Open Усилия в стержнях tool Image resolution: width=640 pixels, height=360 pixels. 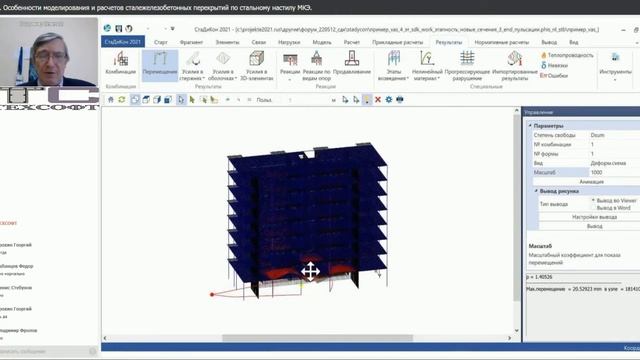coord(192,66)
